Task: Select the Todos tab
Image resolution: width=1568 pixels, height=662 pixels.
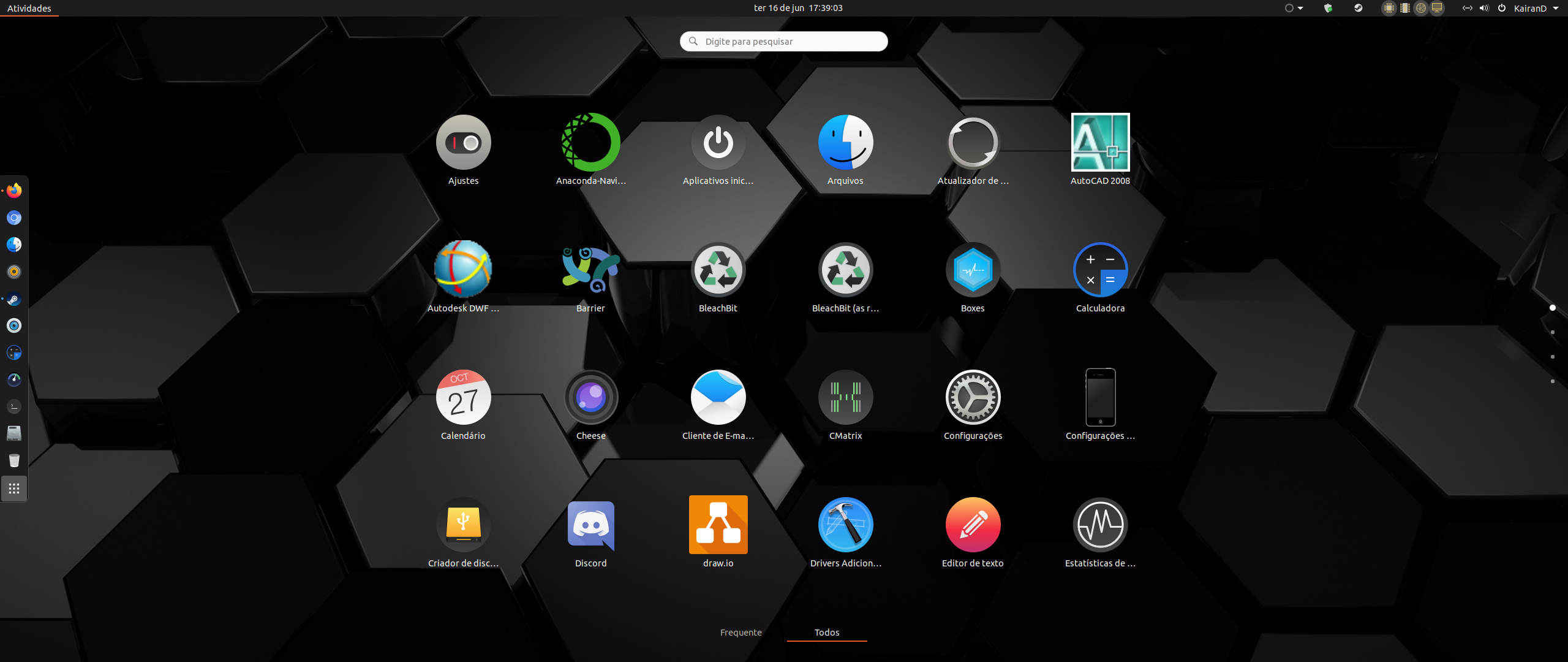Action: point(826,633)
